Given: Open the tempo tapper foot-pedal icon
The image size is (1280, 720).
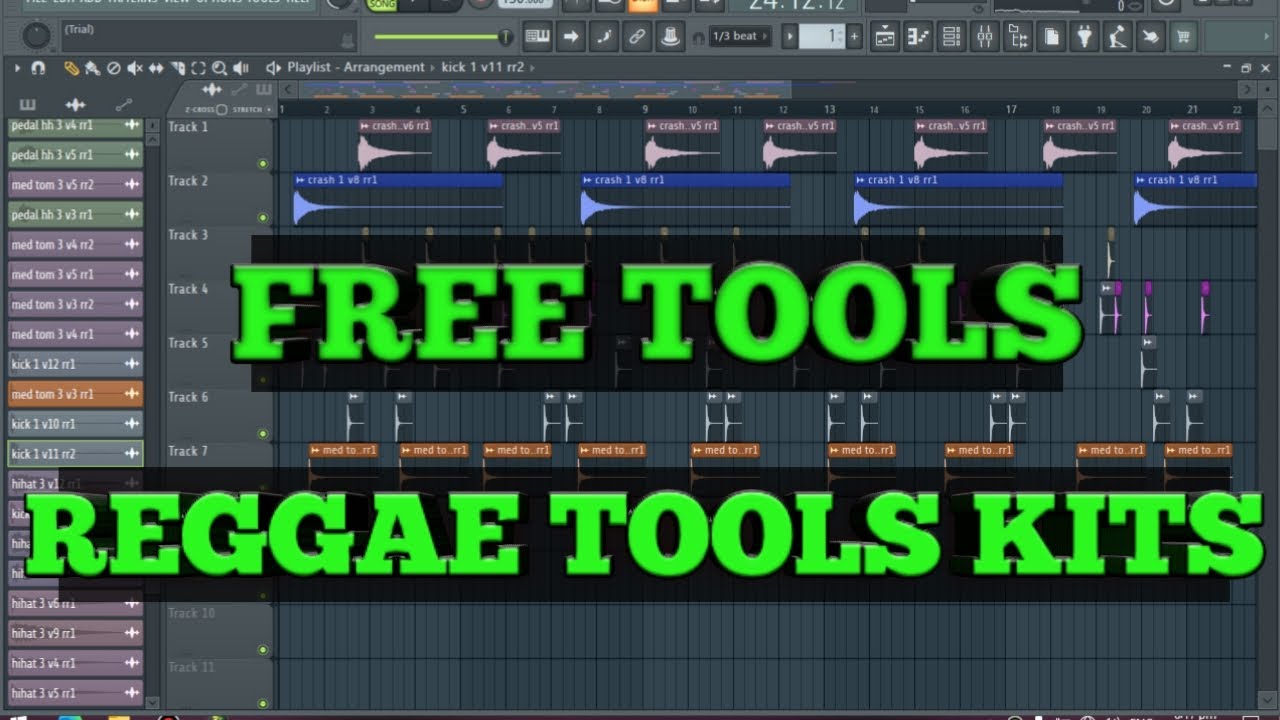Looking at the screenshot, I should point(1119,37).
